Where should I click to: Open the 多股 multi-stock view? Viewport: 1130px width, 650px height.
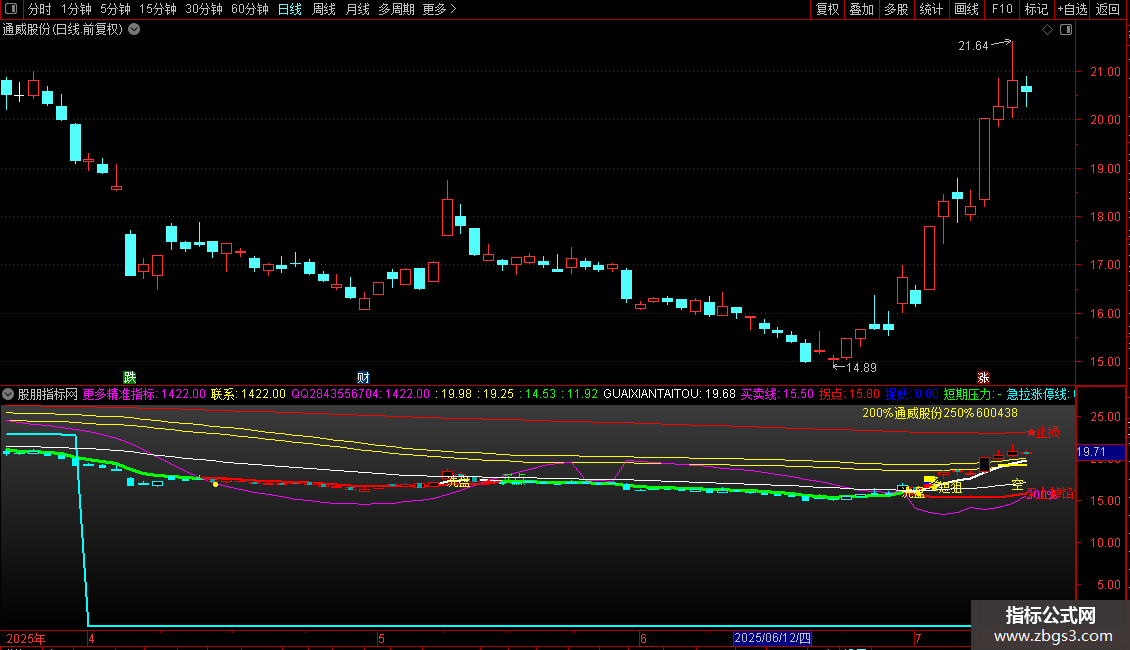[x=896, y=9]
